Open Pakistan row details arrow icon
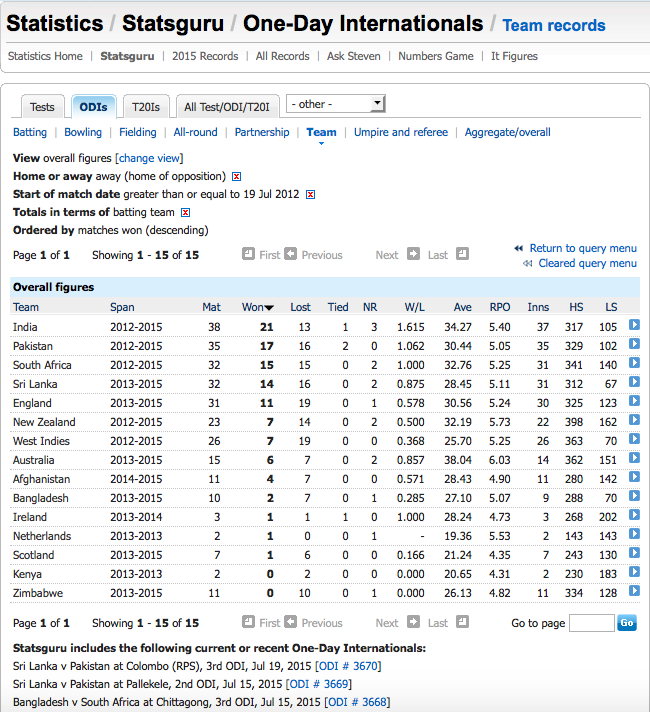This screenshot has width=650, height=712. (x=634, y=344)
